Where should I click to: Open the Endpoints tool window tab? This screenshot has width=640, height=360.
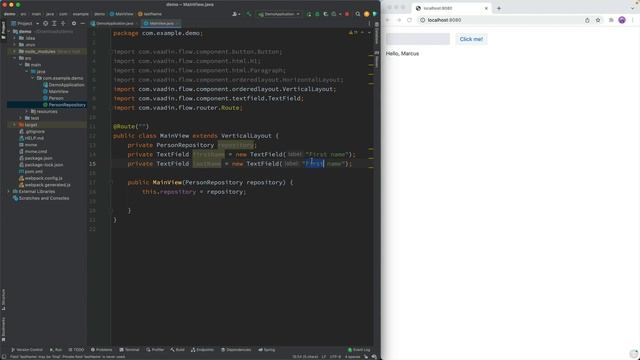202,350
